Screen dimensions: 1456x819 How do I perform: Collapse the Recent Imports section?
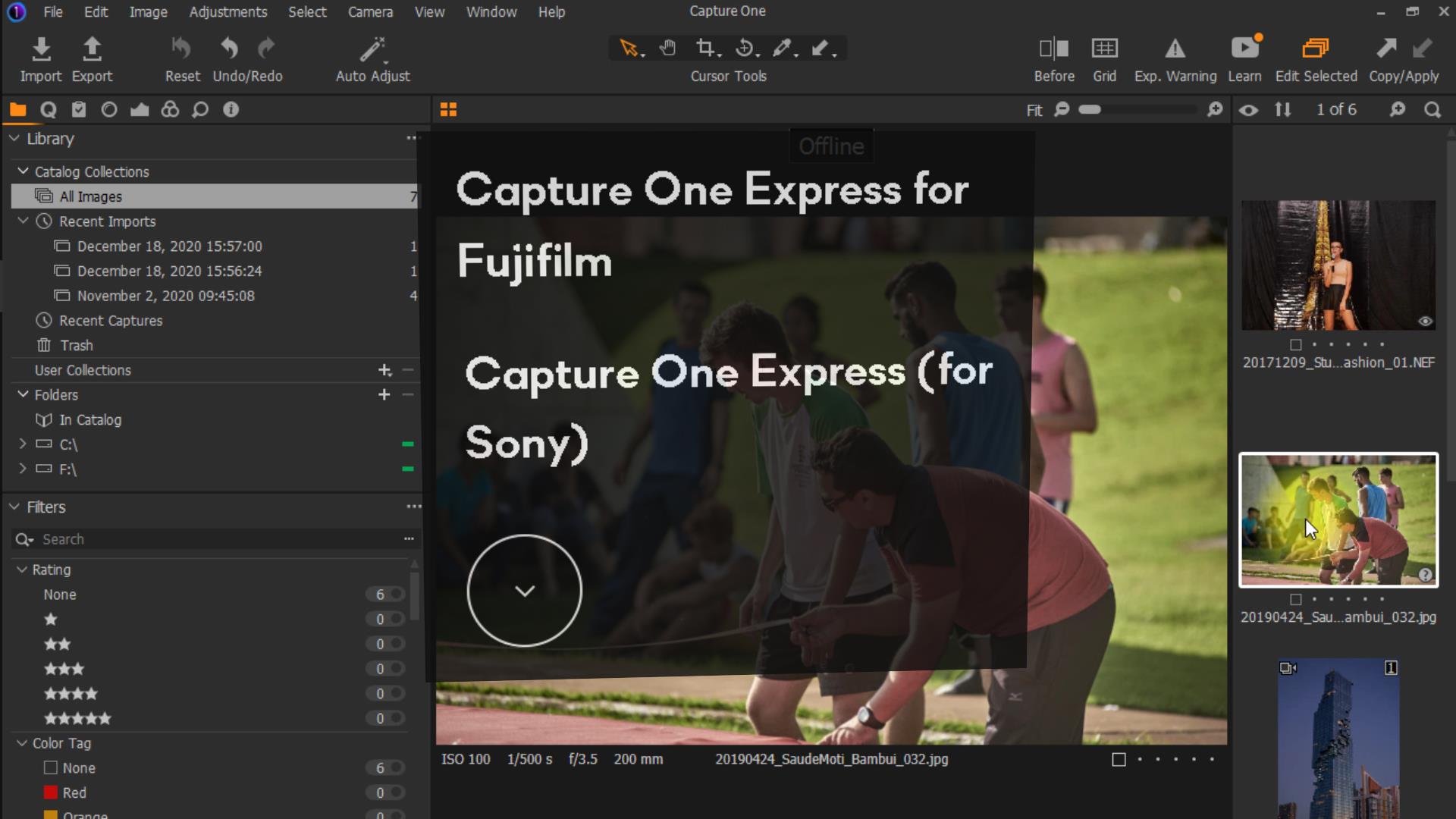[x=23, y=221]
